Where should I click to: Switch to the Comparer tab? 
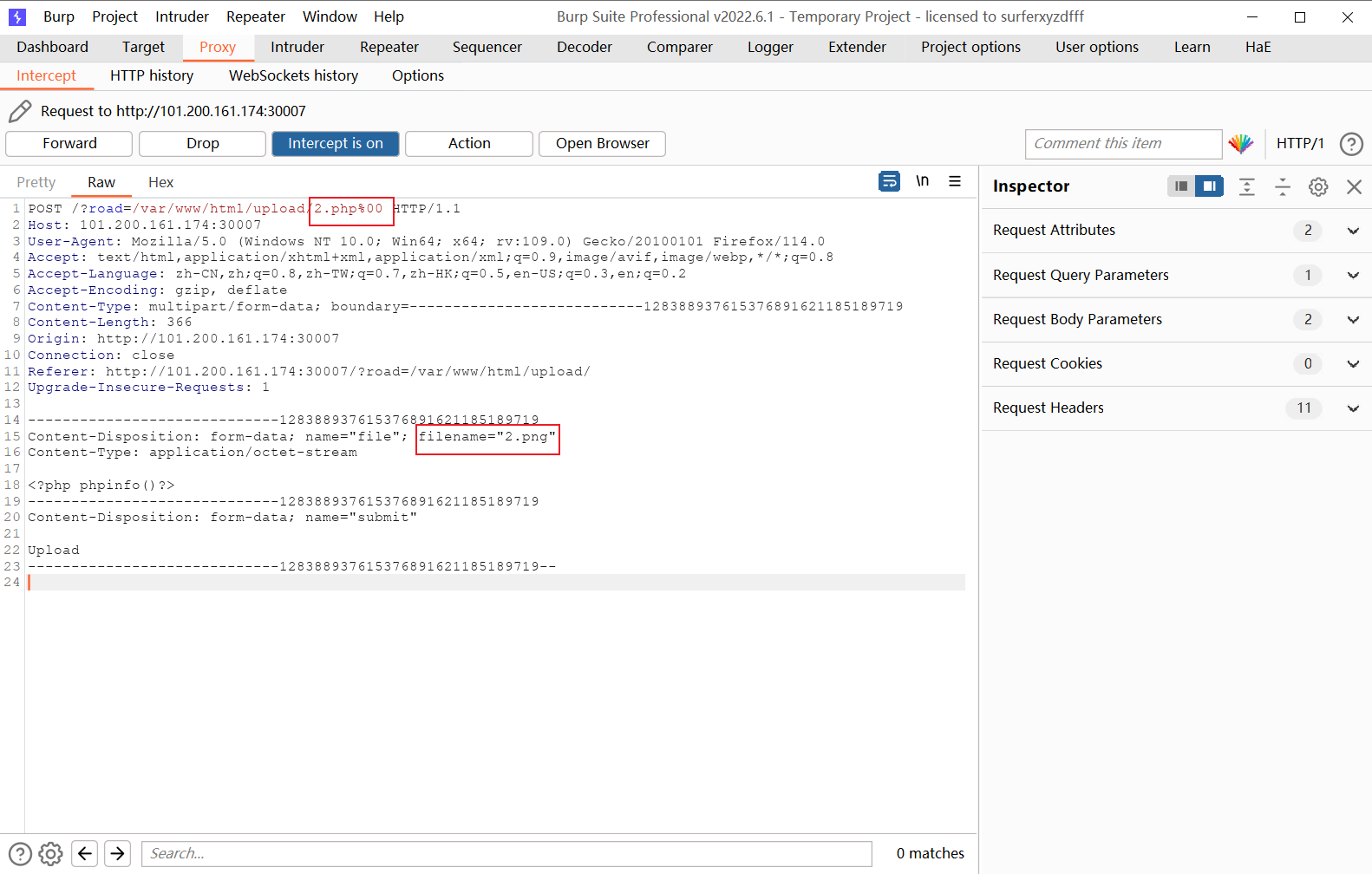pyautogui.click(x=680, y=47)
